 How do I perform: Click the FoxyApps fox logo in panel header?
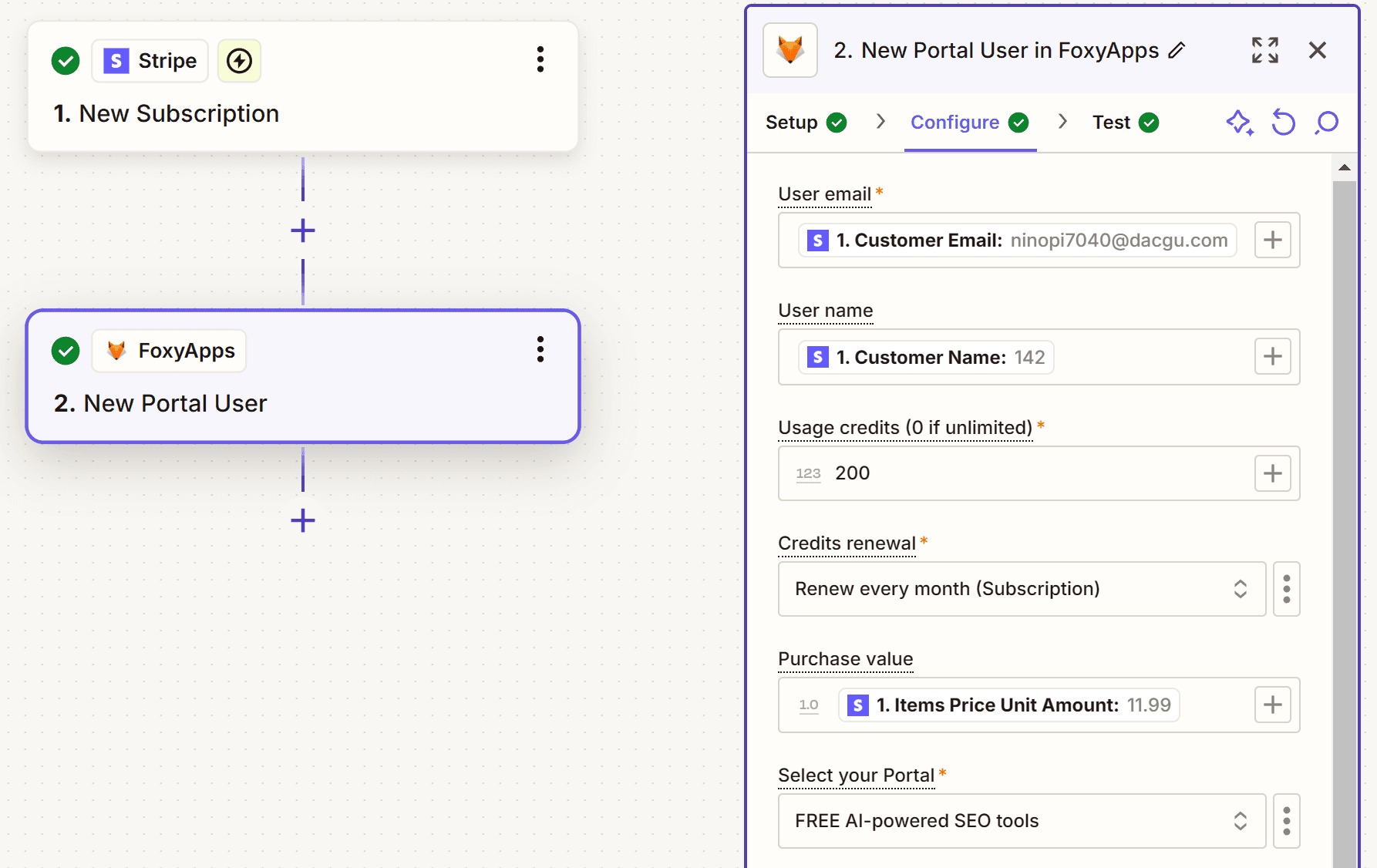(x=790, y=50)
